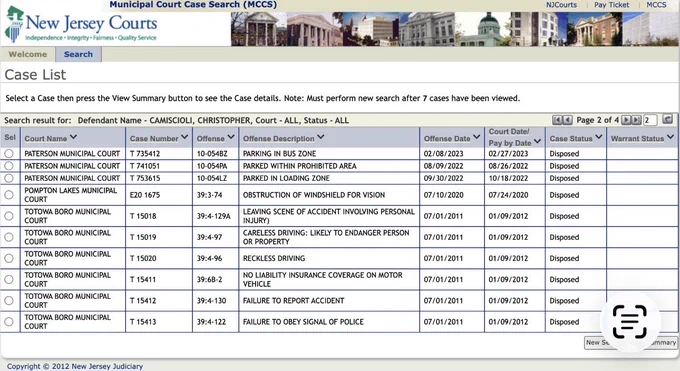This screenshot has height=371, width=680.
Task: Switch to the Welcome tab
Action: (28, 54)
